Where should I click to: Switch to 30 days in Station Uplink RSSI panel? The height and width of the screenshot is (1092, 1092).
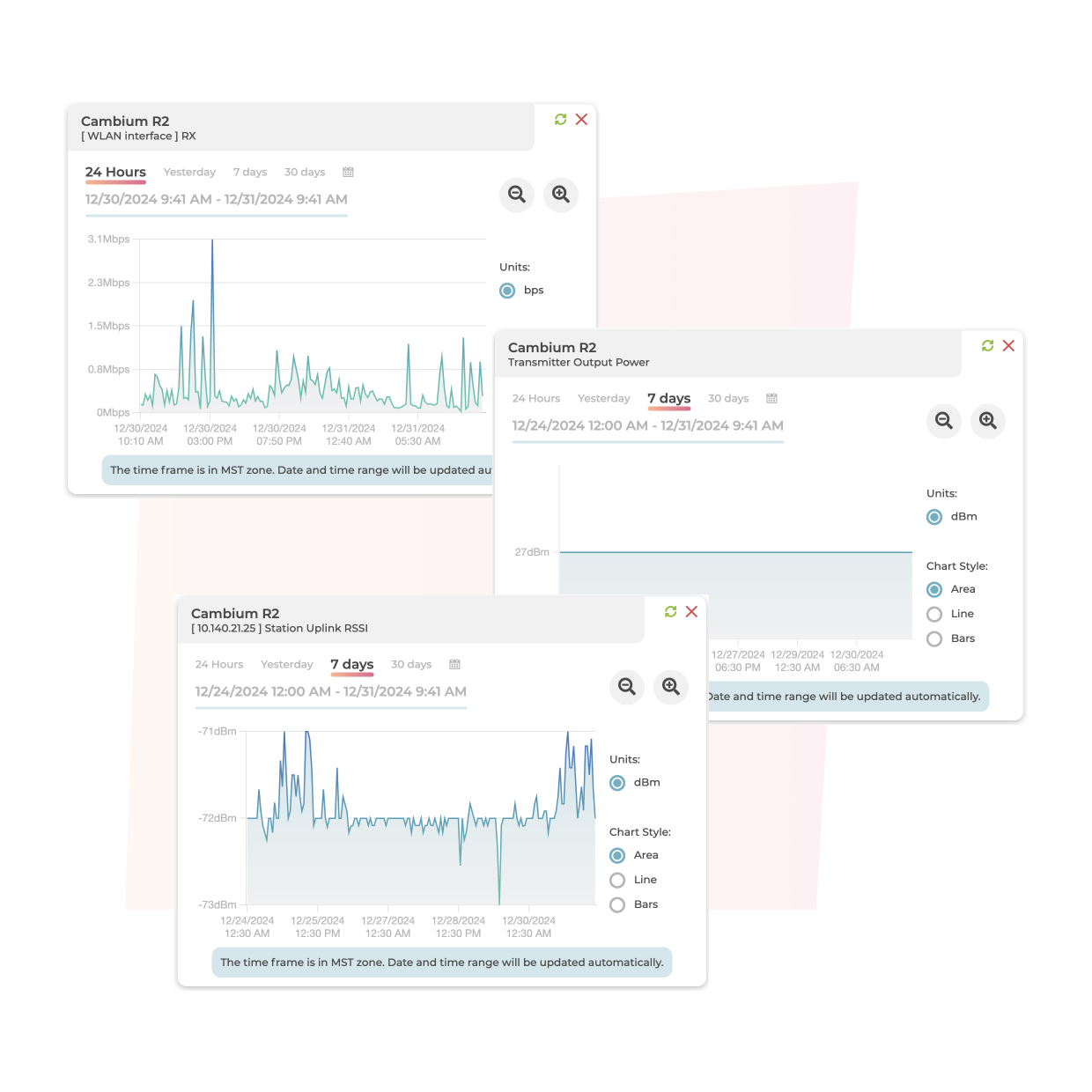[x=411, y=664]
